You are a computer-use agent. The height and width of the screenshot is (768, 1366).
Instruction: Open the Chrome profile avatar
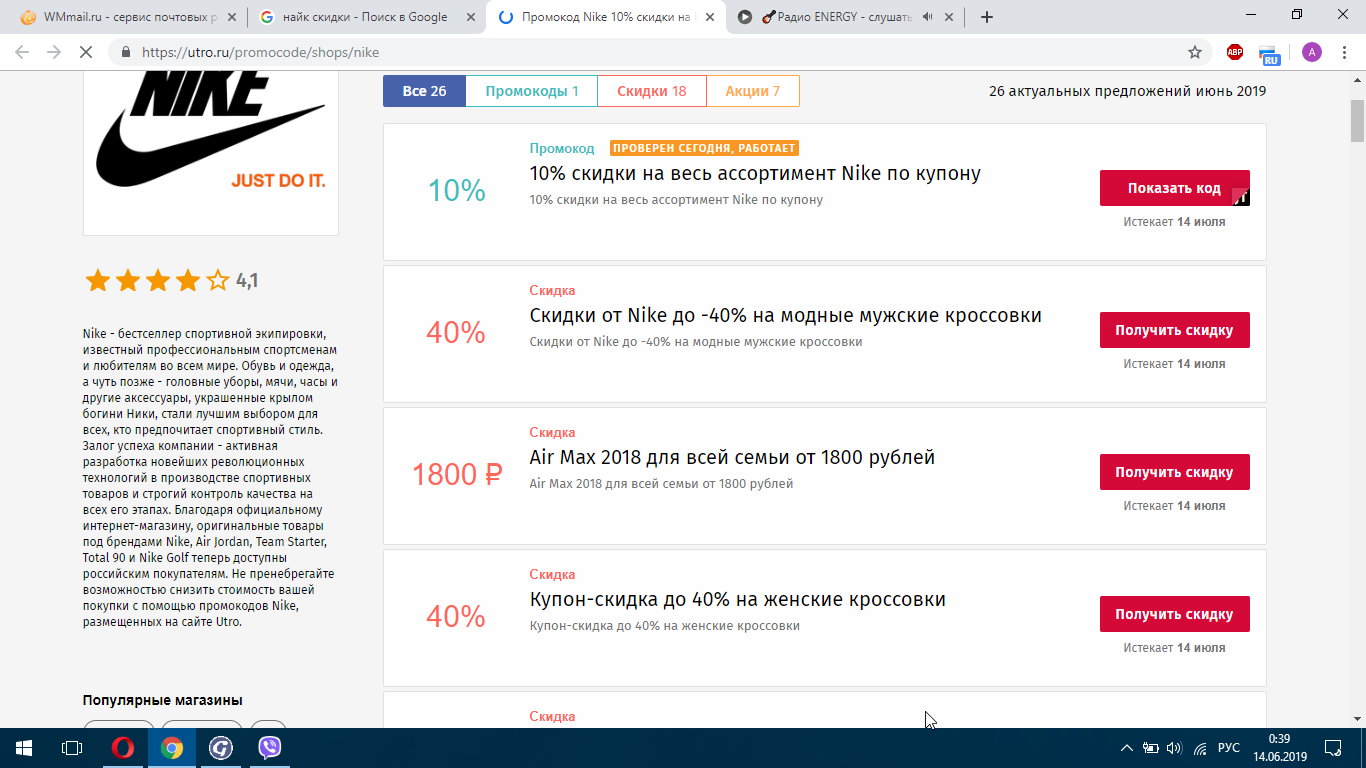(x=1311, y=52)
